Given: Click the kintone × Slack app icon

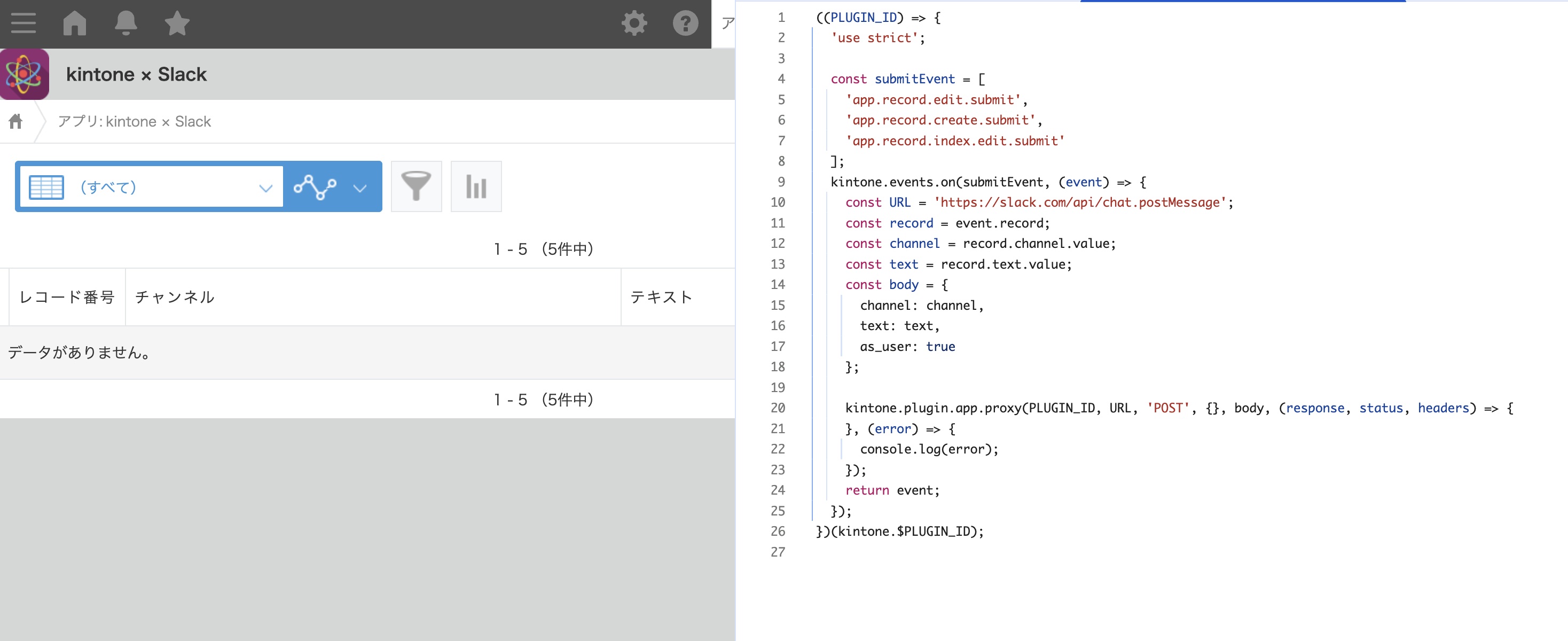Looking at the screenshot, I should 25,74.
